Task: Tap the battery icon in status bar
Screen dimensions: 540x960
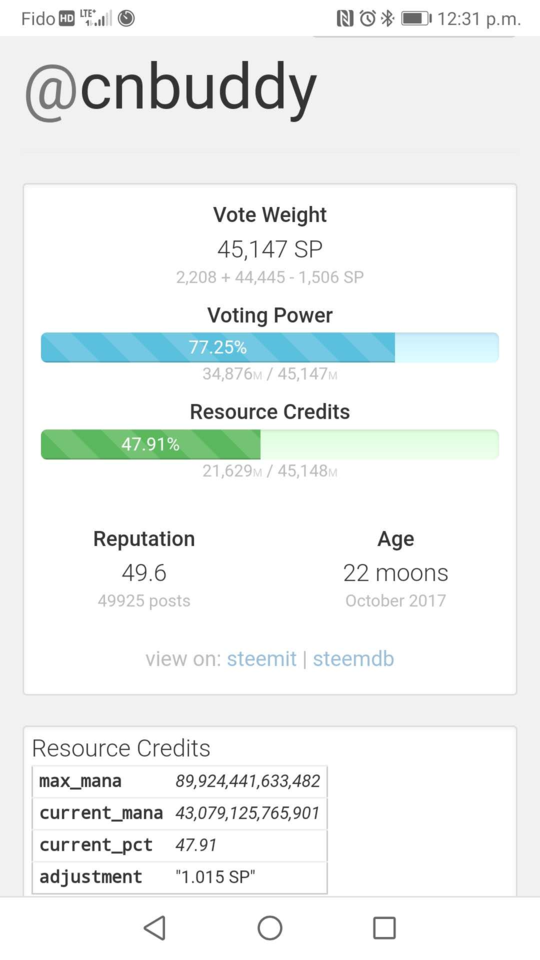Action: [416, 19]
